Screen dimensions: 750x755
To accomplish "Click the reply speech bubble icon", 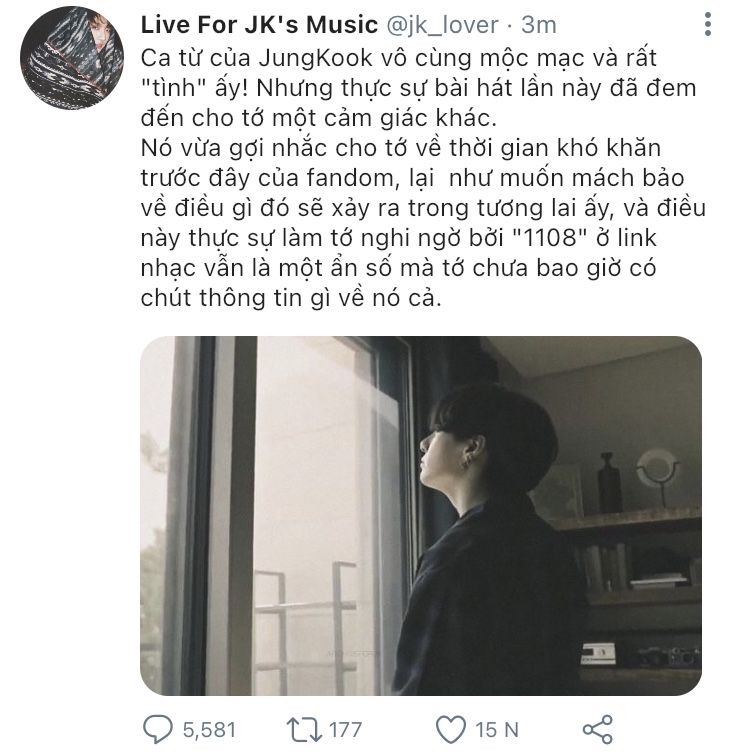I will click(157, 729).
